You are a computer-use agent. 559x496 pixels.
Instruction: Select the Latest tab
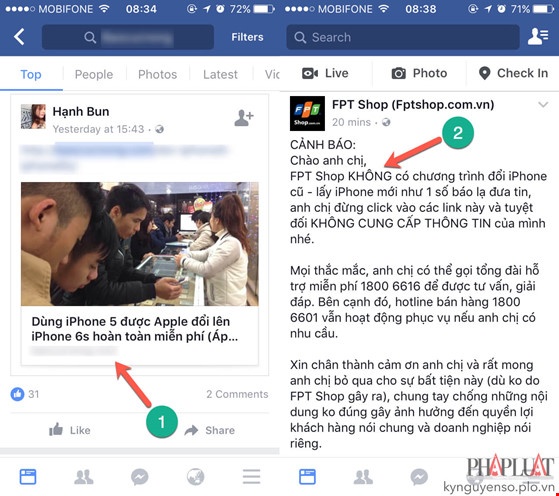(220, 74)
